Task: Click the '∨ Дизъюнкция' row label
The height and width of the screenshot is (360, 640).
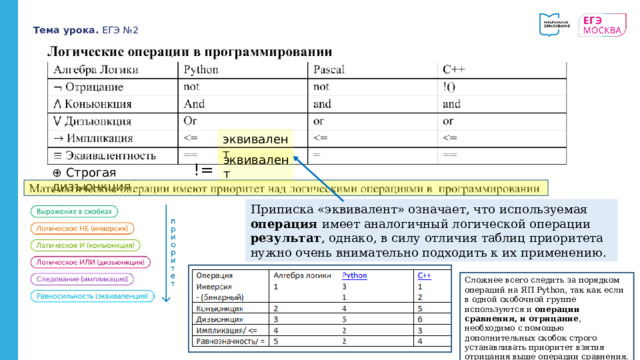Action: [x=92, y=121]
